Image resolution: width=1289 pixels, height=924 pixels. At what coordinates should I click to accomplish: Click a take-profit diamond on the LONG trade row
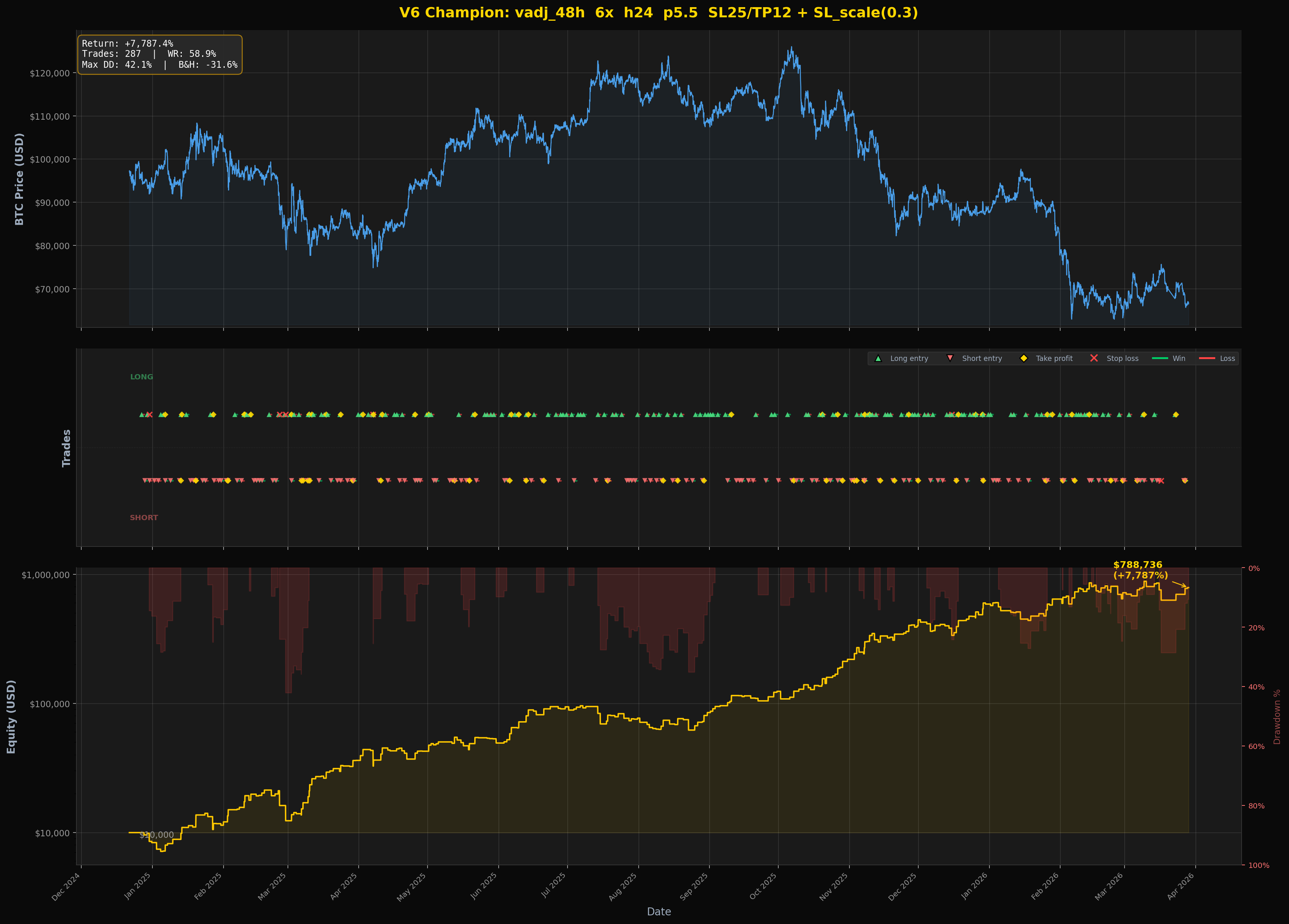732,415
